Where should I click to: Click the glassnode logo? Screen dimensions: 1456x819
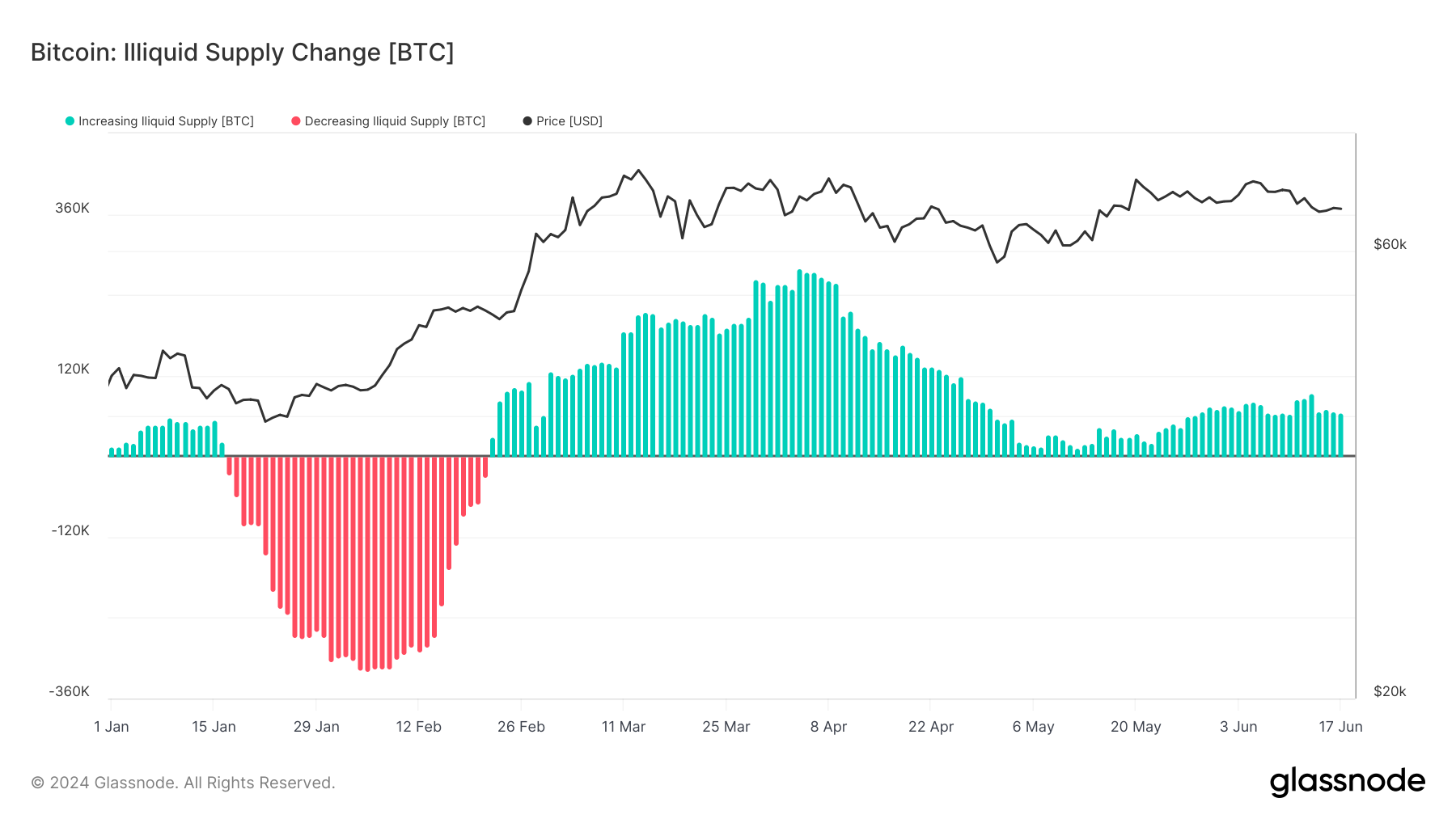(x=1348, y=782)
